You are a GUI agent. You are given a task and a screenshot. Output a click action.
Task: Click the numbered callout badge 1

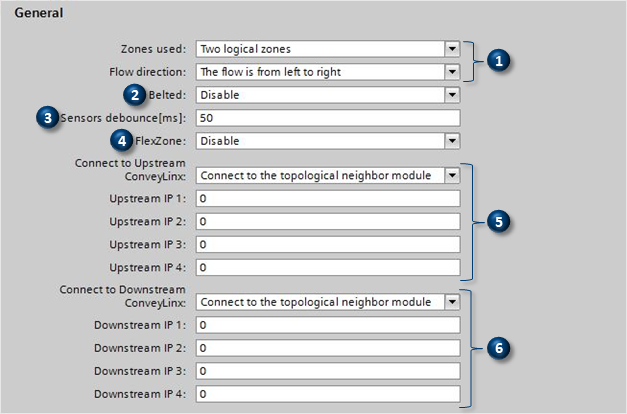(x=501, y=59)
